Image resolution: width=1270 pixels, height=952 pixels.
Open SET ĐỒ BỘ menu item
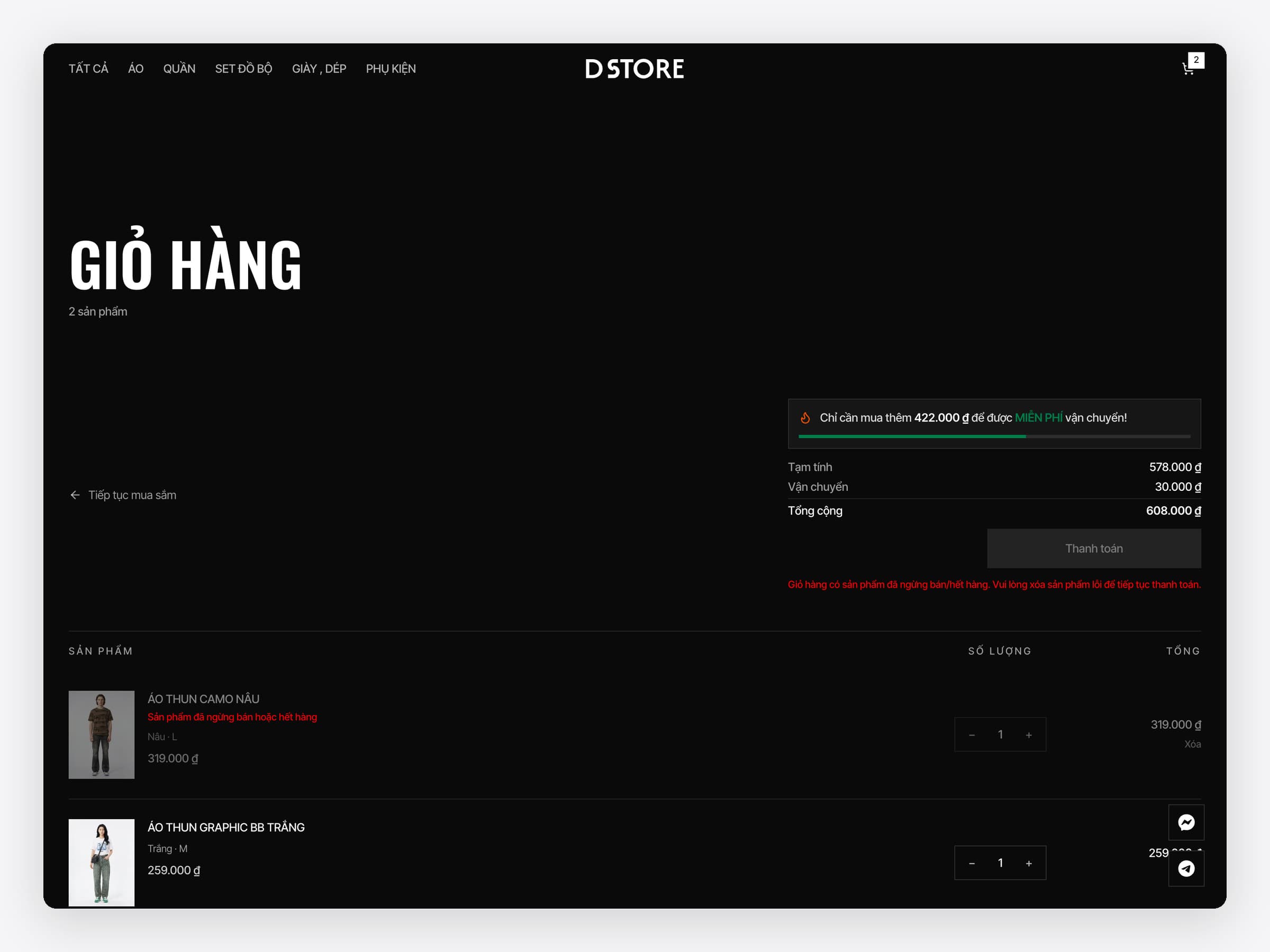[243, 69]
